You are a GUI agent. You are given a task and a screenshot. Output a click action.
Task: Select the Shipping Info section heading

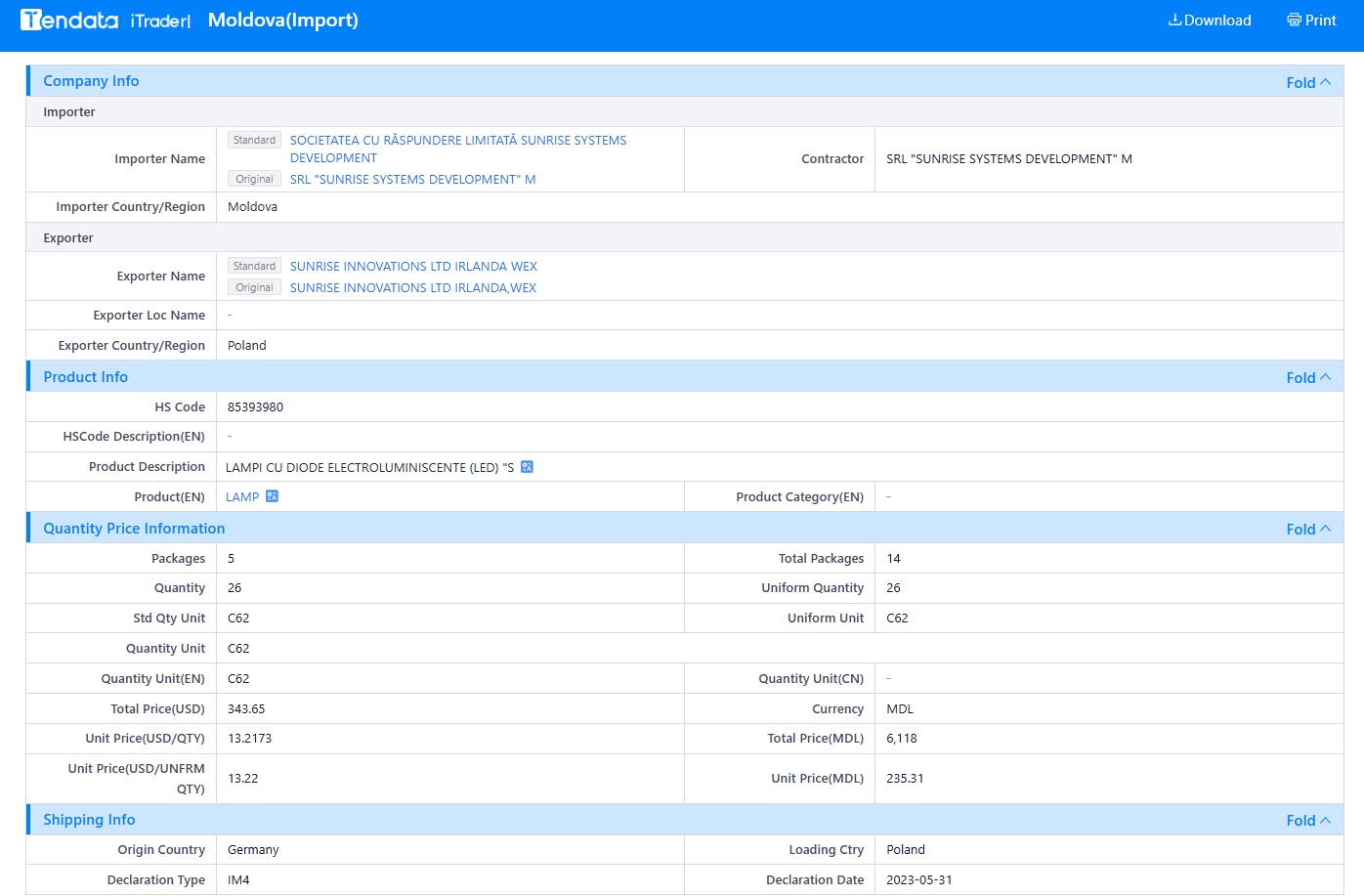pos(89,820)
